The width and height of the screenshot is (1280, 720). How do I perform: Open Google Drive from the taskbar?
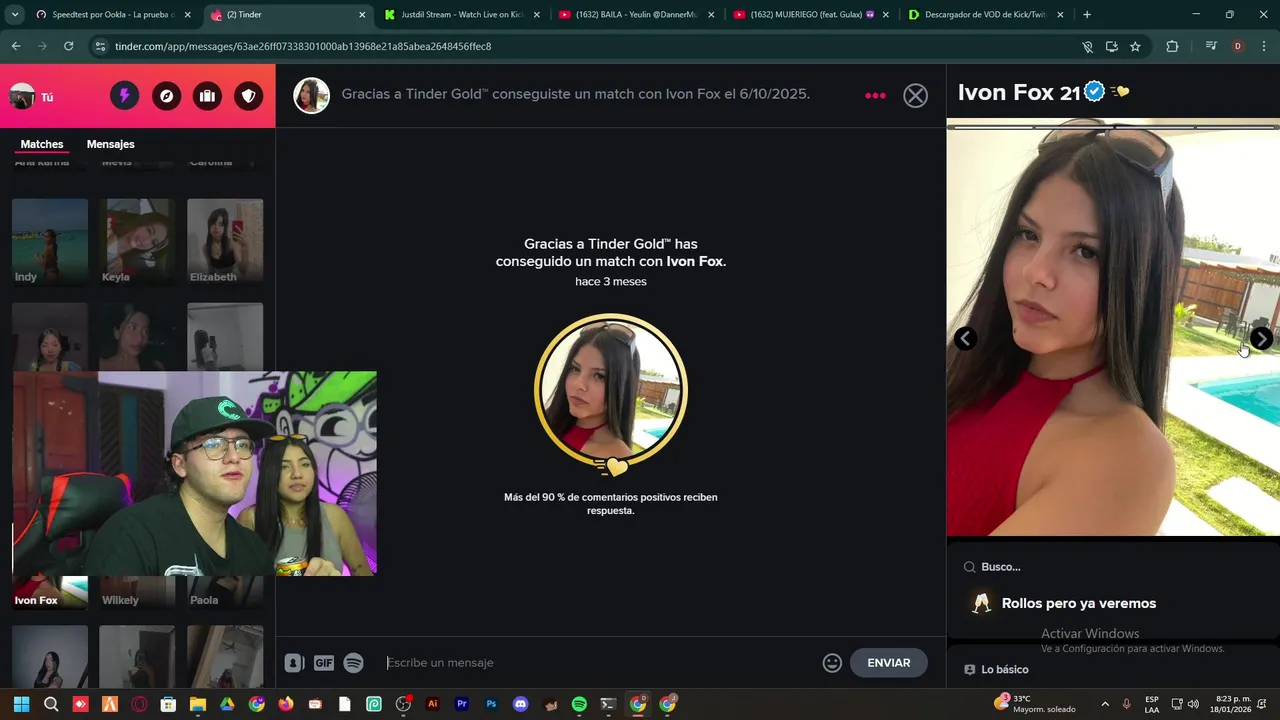pyautogui.click(x=227, y=704)
